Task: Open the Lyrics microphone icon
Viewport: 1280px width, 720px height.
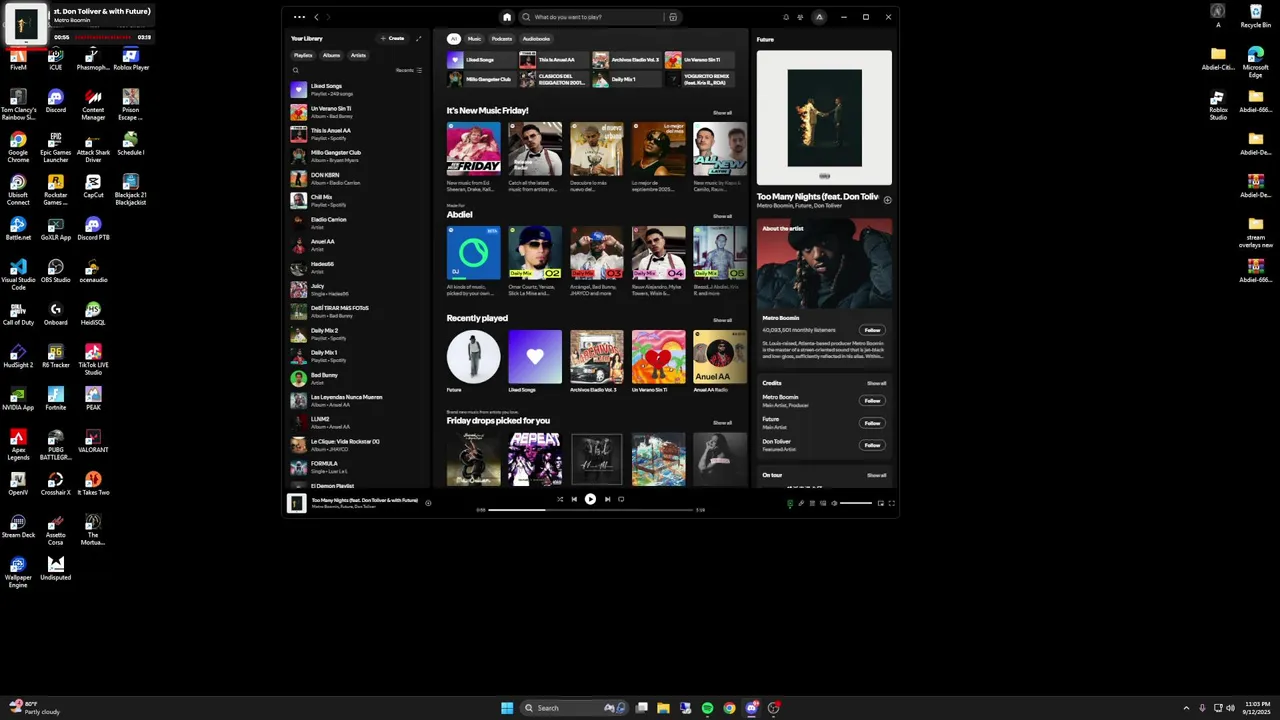Action: (x=801, y=503)
